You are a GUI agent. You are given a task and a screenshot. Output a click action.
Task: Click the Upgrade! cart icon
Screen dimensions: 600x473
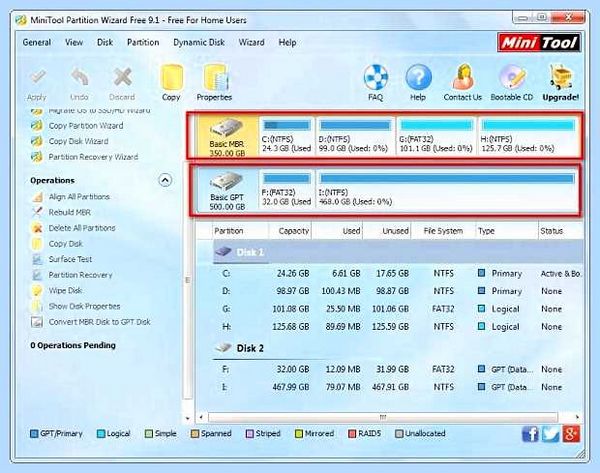tap(561, 78)
